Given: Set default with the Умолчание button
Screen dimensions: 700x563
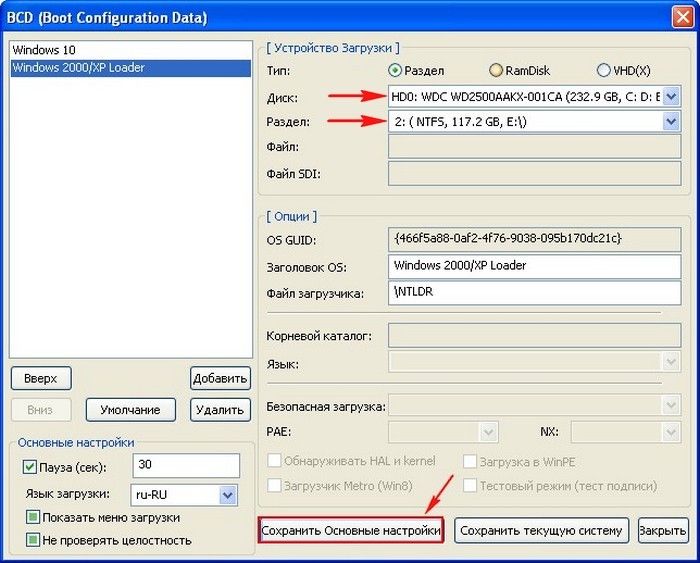Looking at the screenshot, I should (x=131, y=410).
